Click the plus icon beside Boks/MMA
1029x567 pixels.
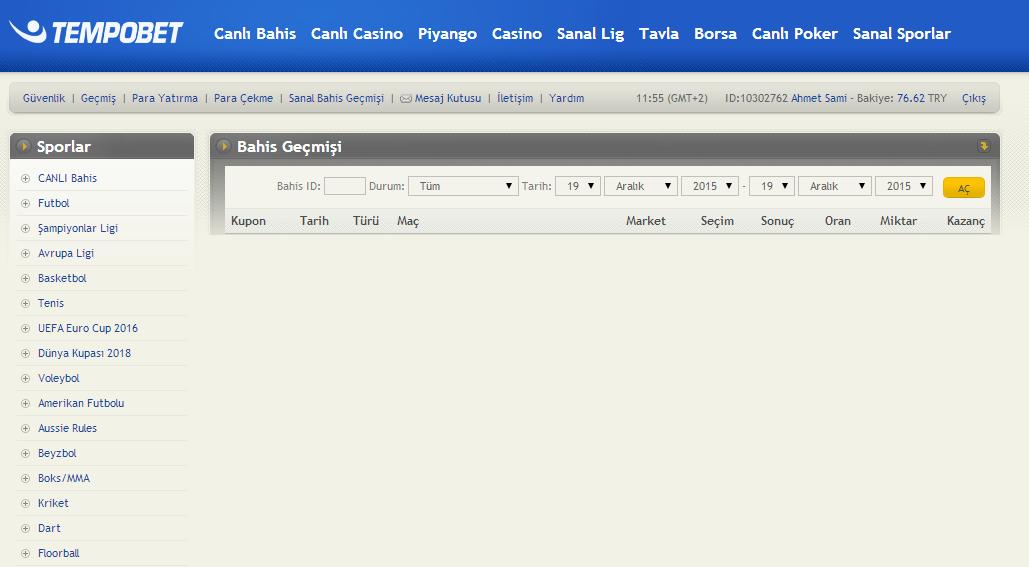click(25, 479)
